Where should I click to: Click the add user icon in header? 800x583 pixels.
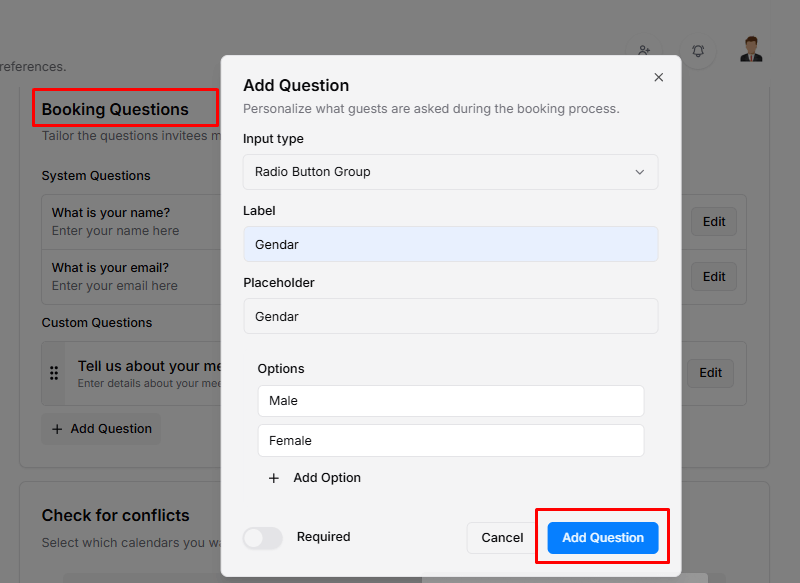[x=644, y=50]
